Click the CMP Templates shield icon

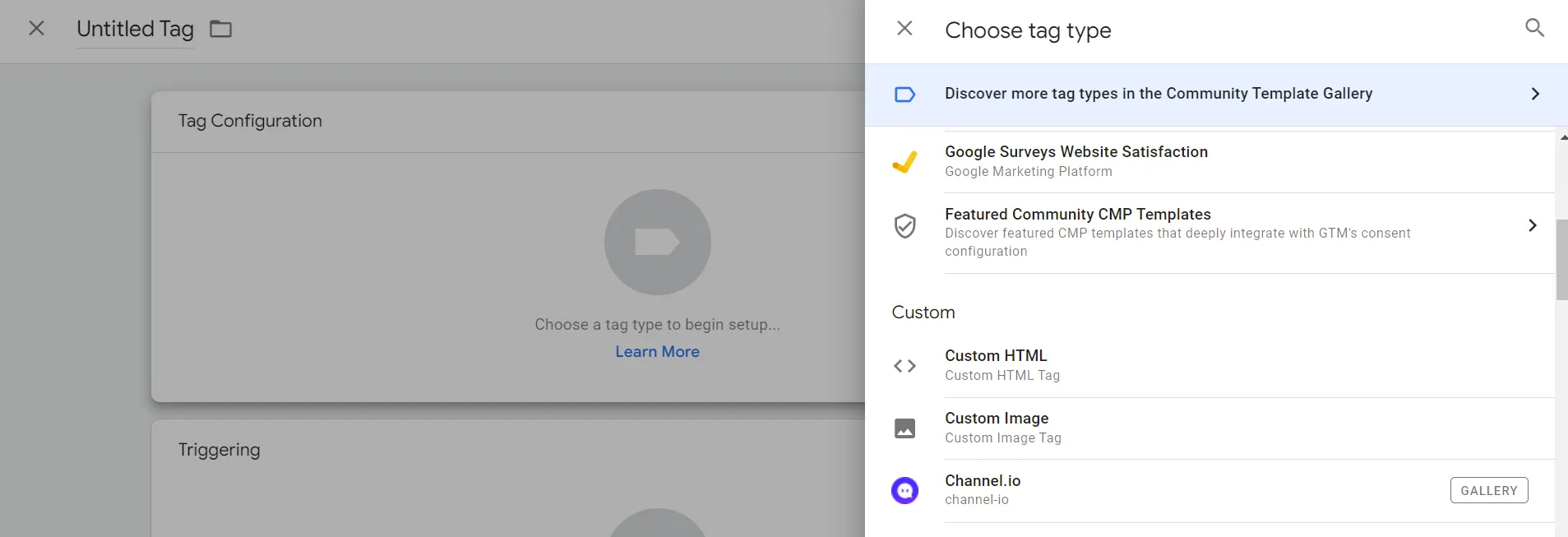[904, 225]
